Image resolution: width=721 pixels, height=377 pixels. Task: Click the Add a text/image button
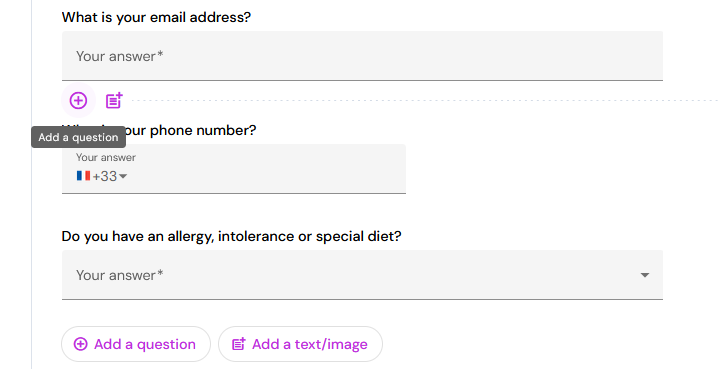(x=300, y=344)
